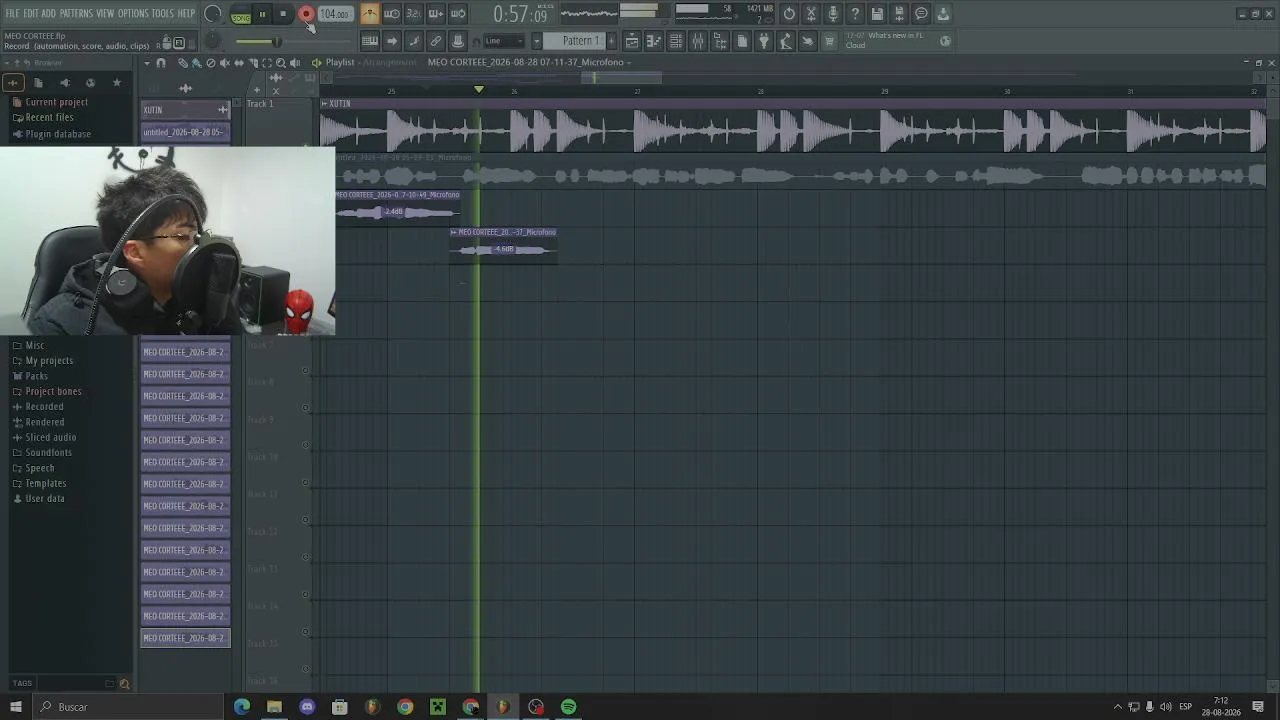Image resolution: width=1280 pixels, height=720 pixels.
Task: Open the PATTERNS menu
Action: [76, 13]
